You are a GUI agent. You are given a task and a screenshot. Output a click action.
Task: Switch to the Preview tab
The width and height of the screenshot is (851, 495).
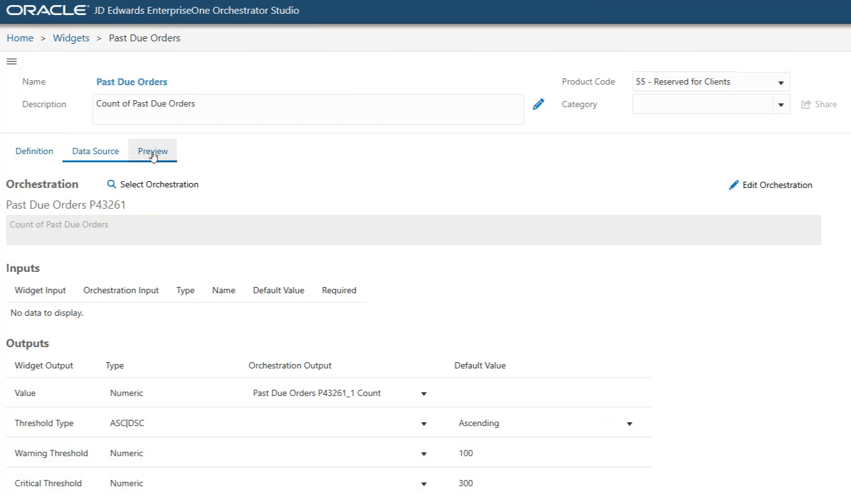pos(153,151)
